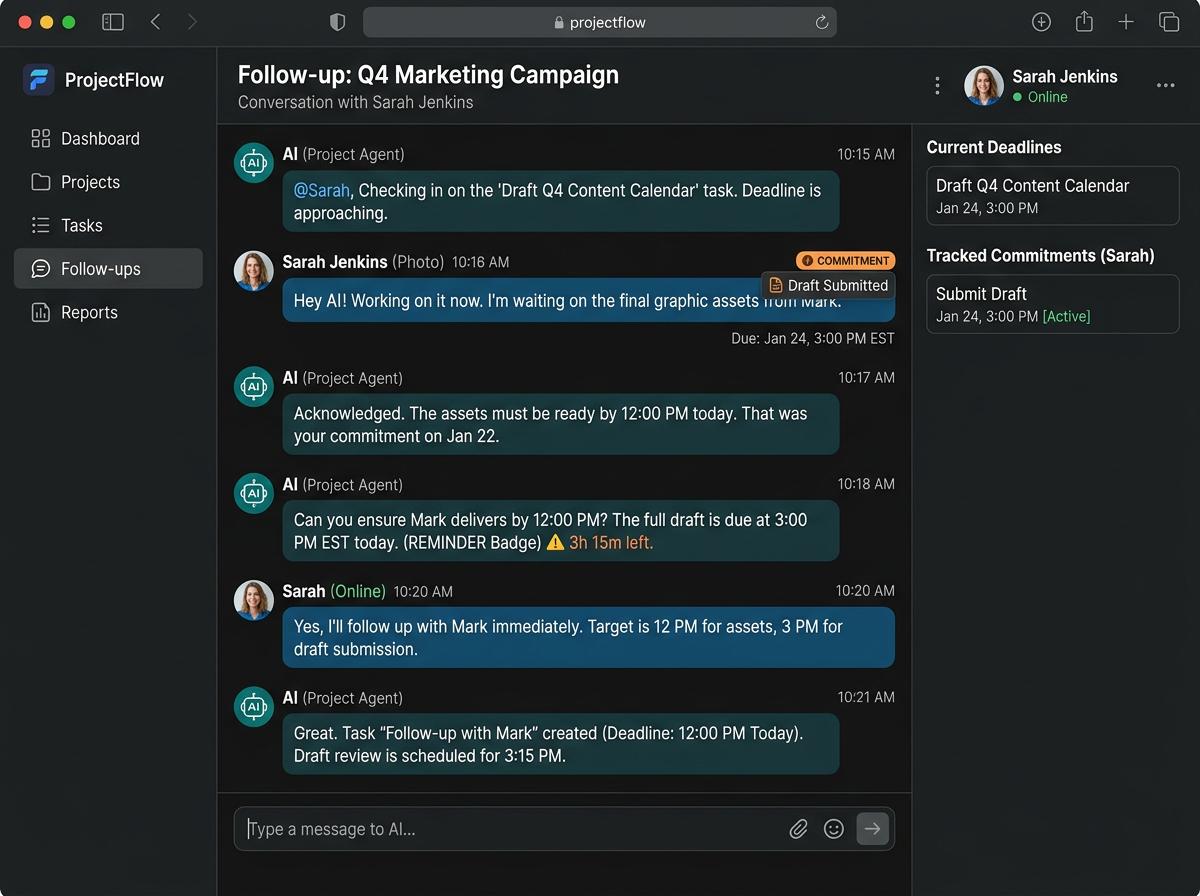Open Safari's privacy report shield
Viewport: 1200px width, 896px height.
click(337, 21)
